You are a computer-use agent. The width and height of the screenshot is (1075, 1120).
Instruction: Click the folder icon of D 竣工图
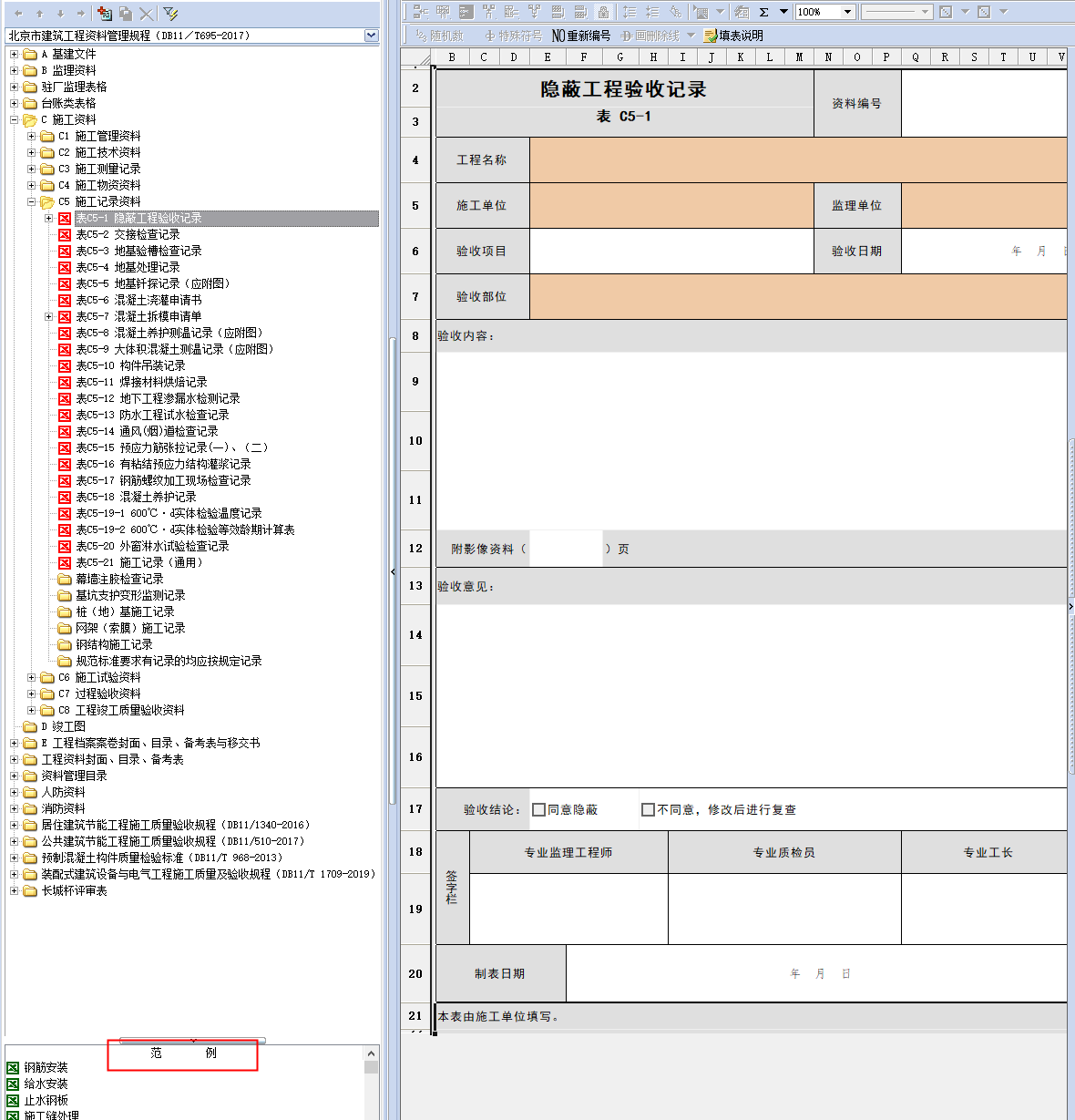pyautogui.click(x=30, y=727)
